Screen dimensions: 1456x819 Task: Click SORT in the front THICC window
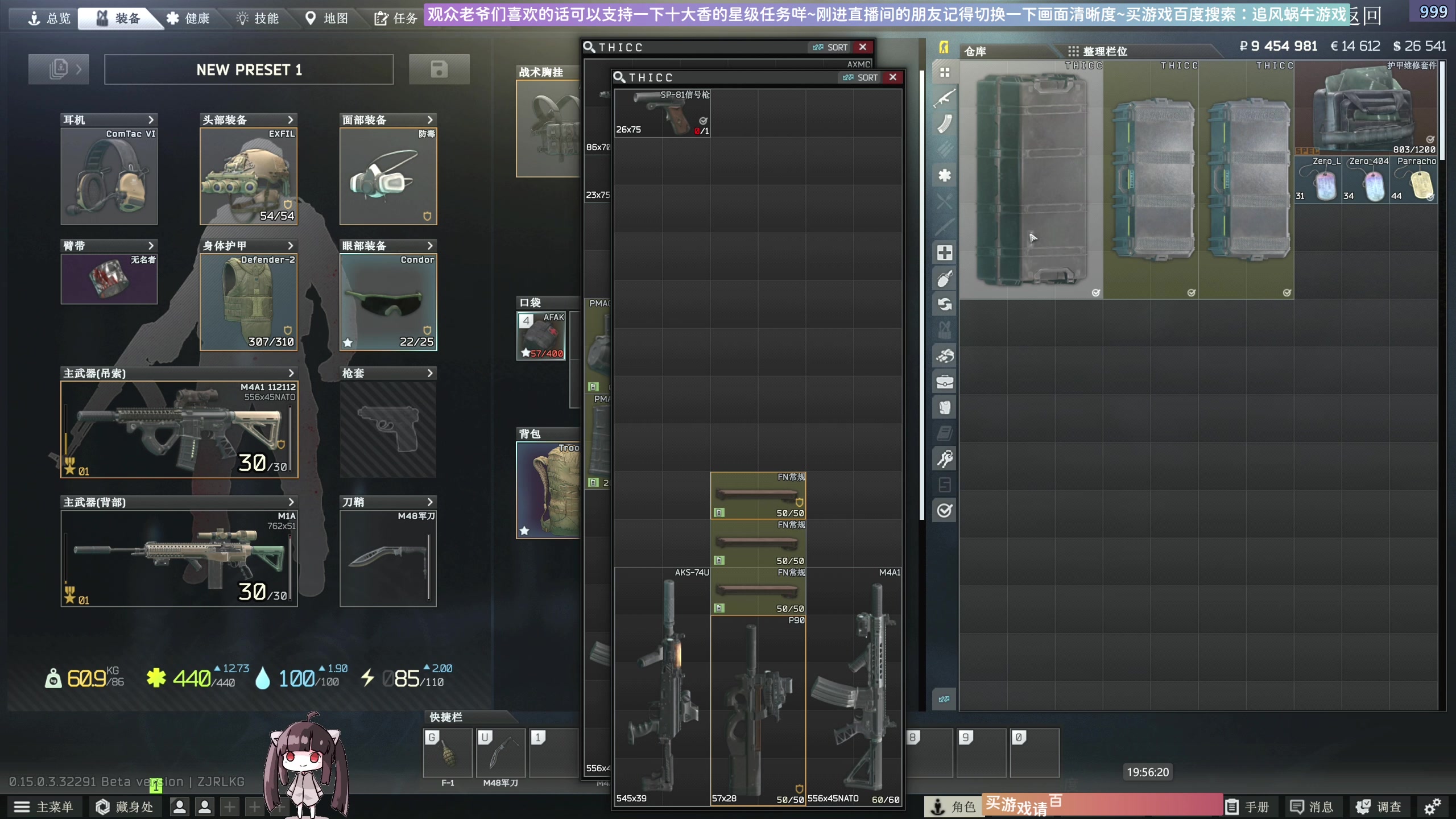[x=861, y=77]
